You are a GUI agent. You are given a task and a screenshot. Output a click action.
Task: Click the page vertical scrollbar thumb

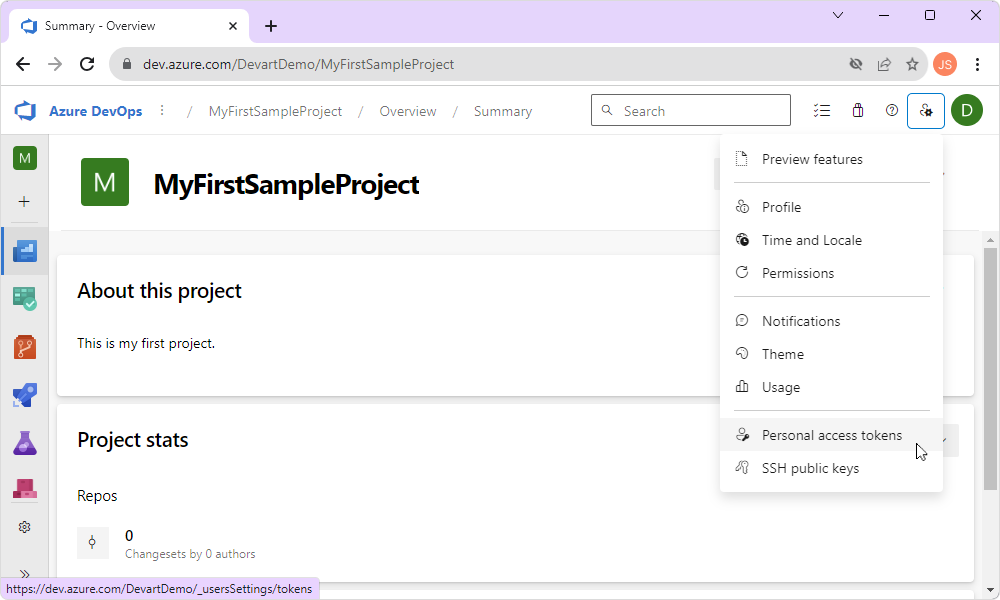(990, 369)
